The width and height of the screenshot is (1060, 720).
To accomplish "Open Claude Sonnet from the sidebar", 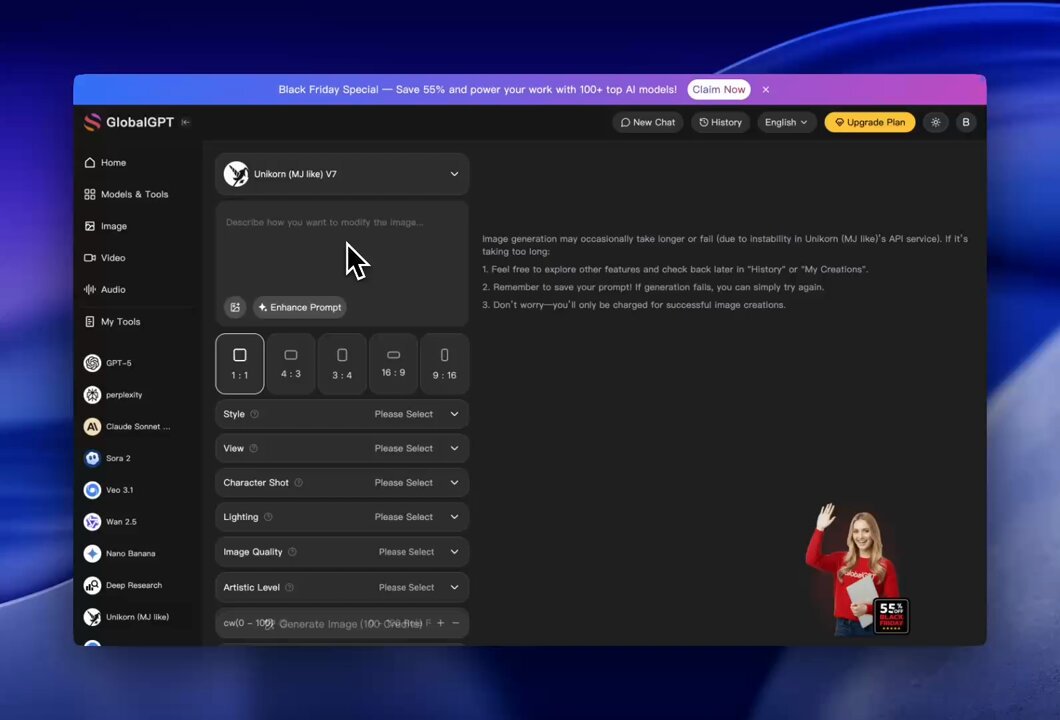I will click(127, 427).
